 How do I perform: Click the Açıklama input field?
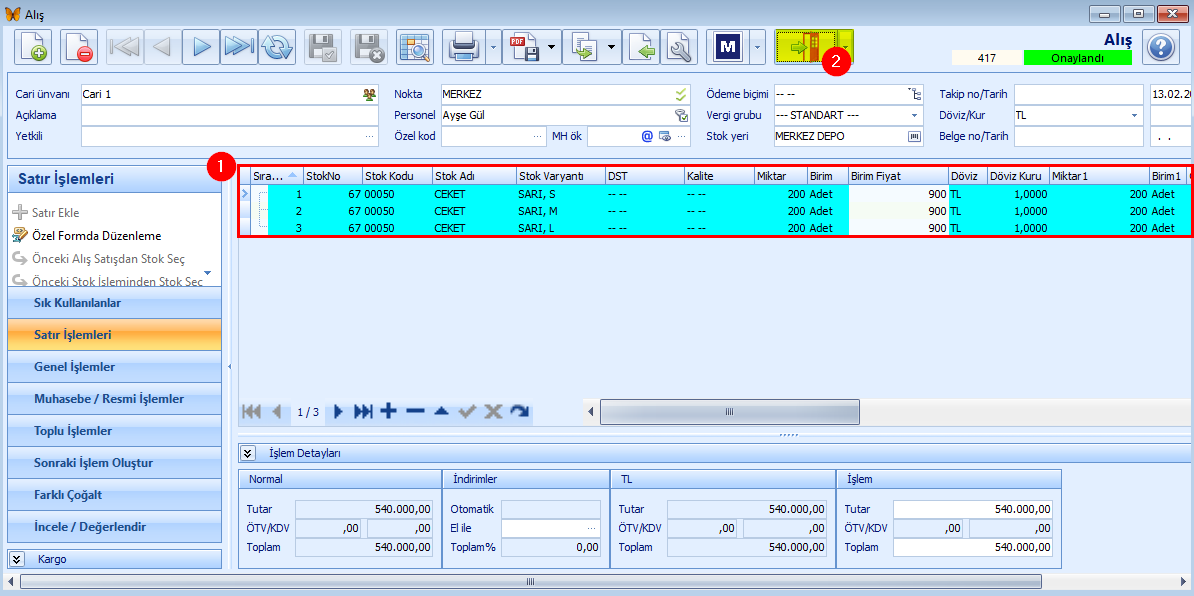tap(230, 115)
